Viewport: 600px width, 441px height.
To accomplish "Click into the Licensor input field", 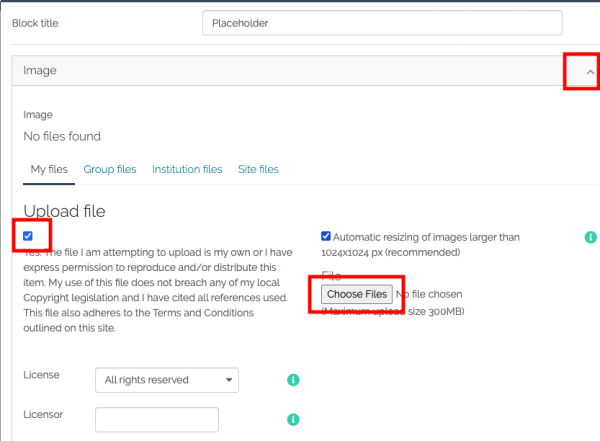I will [x=157, y=420].
